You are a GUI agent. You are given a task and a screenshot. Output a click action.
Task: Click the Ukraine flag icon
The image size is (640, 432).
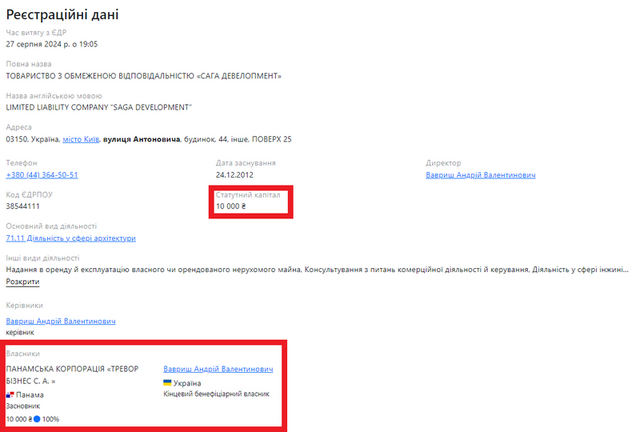(x=168, y=383)
